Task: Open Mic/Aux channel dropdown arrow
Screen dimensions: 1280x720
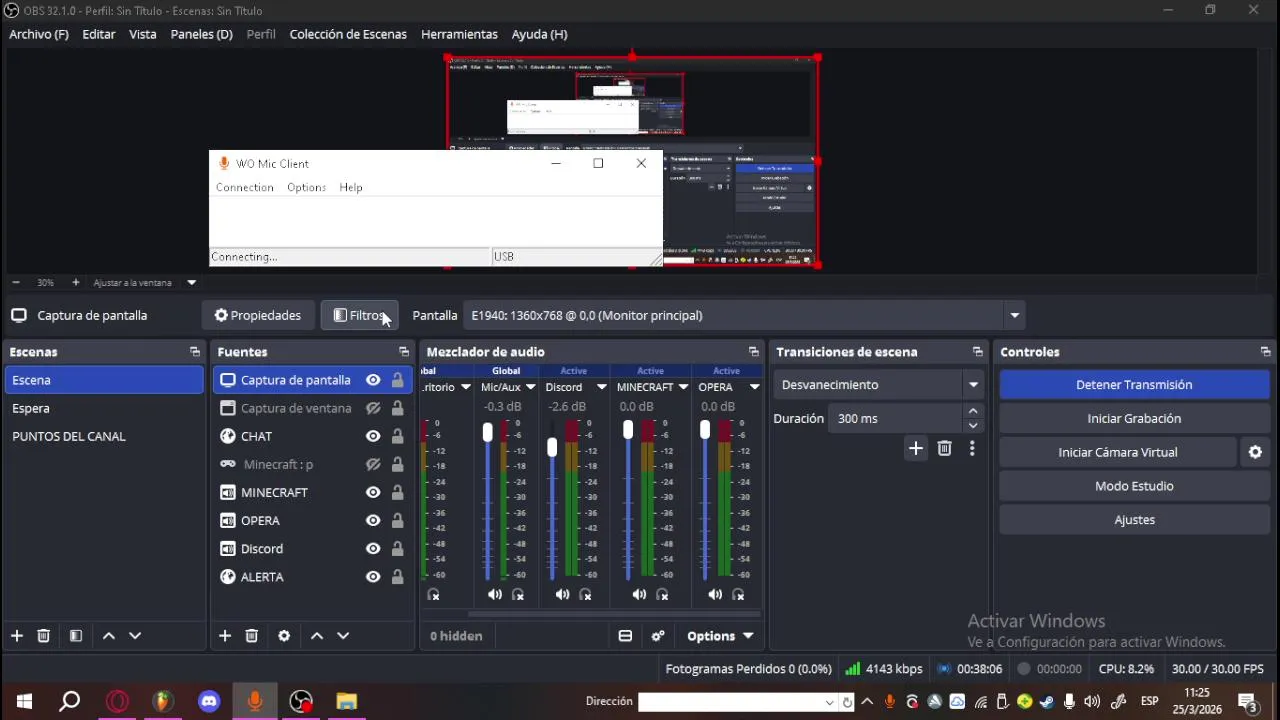Action: point(530,387)
